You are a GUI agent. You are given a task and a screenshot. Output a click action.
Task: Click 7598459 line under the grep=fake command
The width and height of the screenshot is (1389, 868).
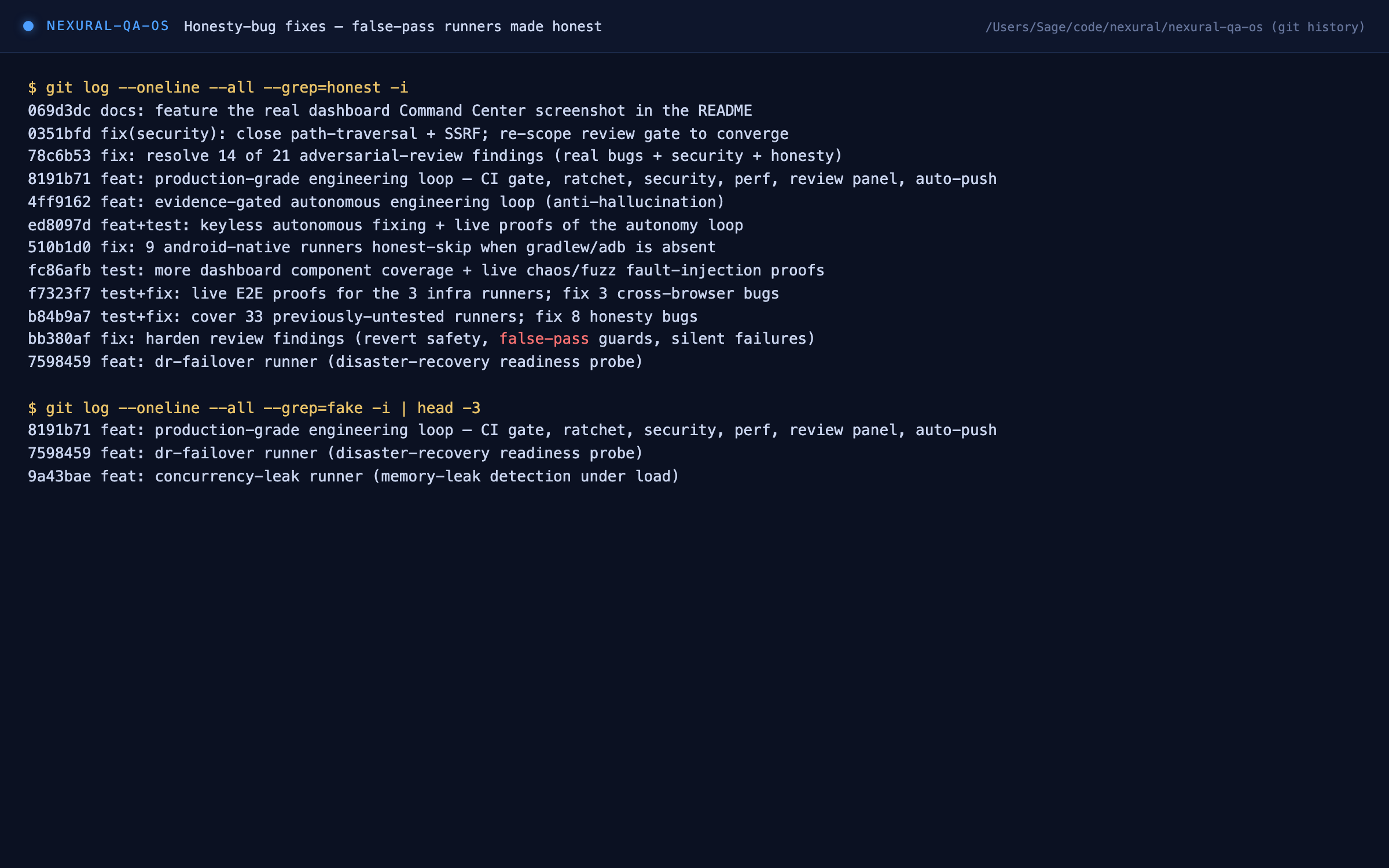click(336, 453)
